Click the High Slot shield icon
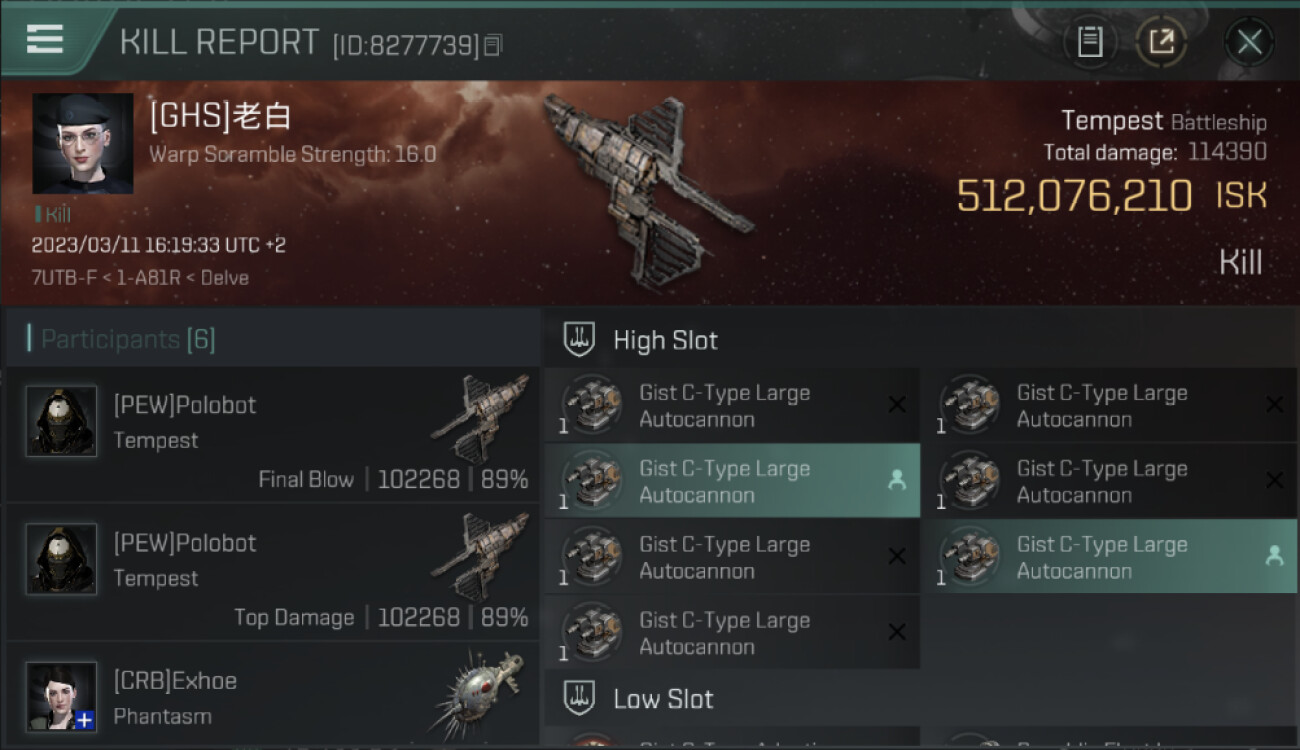This screenshot has width=1300, height=750. [579, 340]
